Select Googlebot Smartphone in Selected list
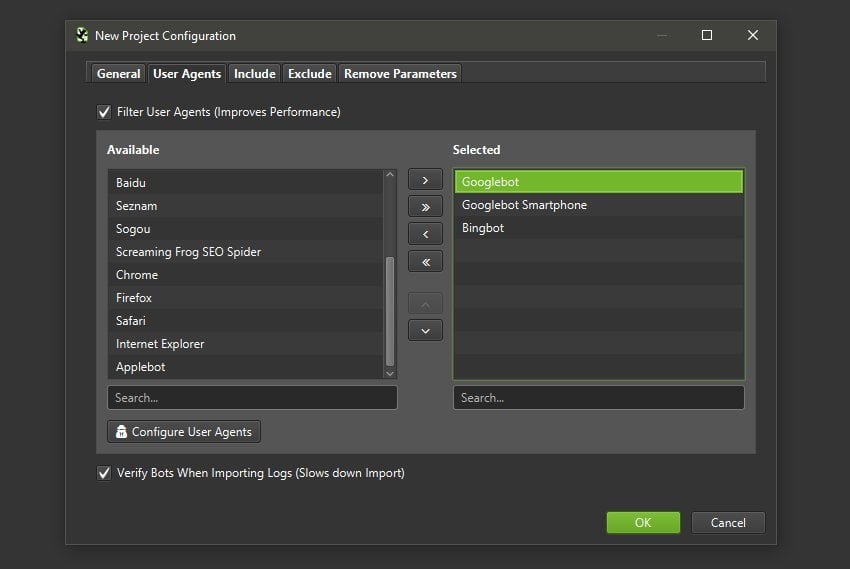850x569 pixels. [x=598, y=205]
